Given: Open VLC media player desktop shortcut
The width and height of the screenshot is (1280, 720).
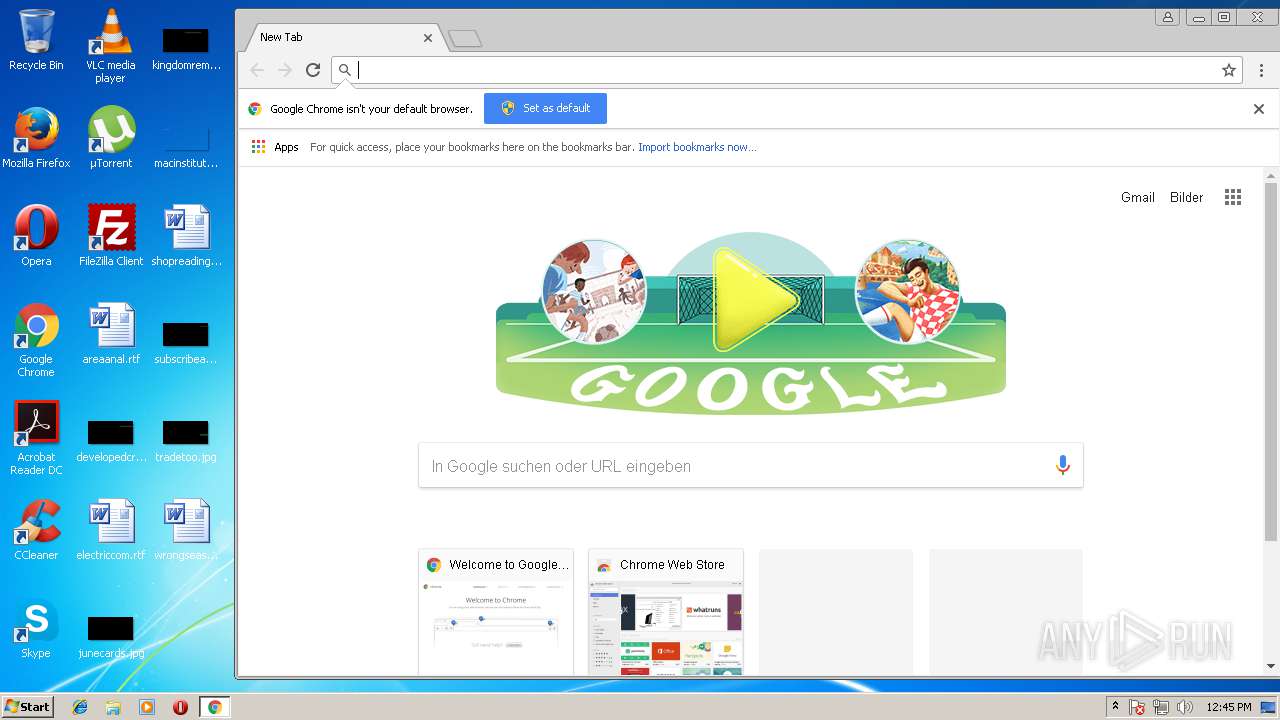Looking at the screenshot, I should [x=110, y=46].
